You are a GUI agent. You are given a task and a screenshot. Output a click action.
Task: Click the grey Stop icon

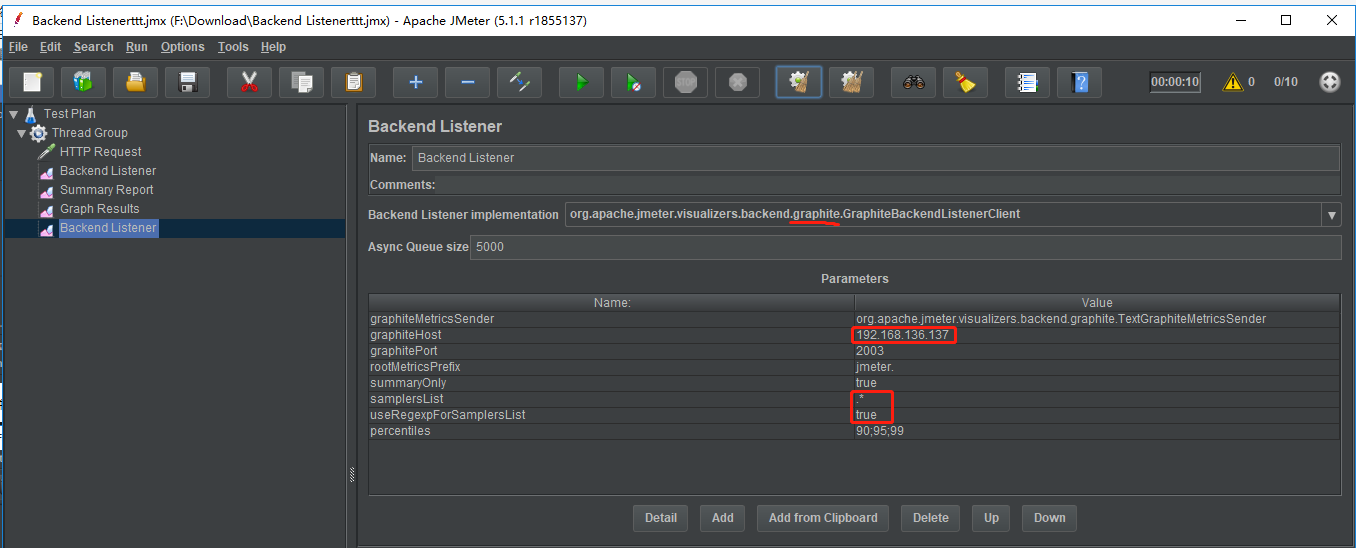point(686,82)
